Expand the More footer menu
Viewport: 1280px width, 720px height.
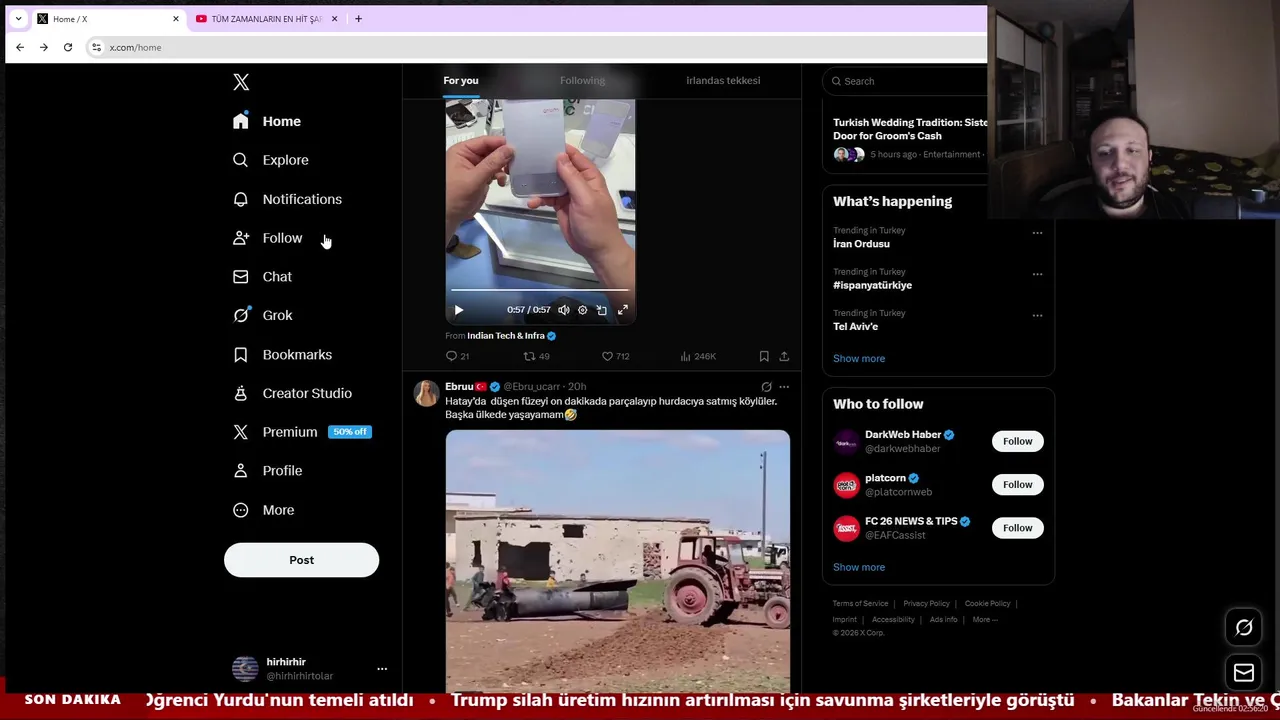[x=984, y=620]
